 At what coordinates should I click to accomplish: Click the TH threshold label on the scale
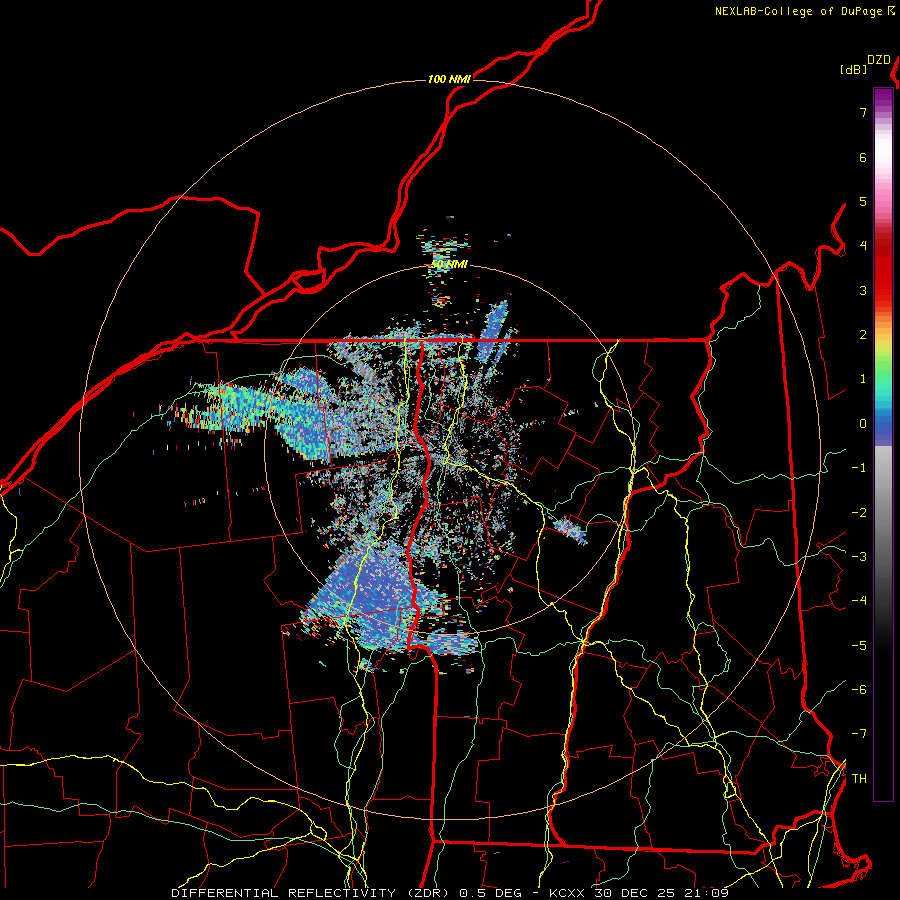pyautogui.click(x=859, y=779)
